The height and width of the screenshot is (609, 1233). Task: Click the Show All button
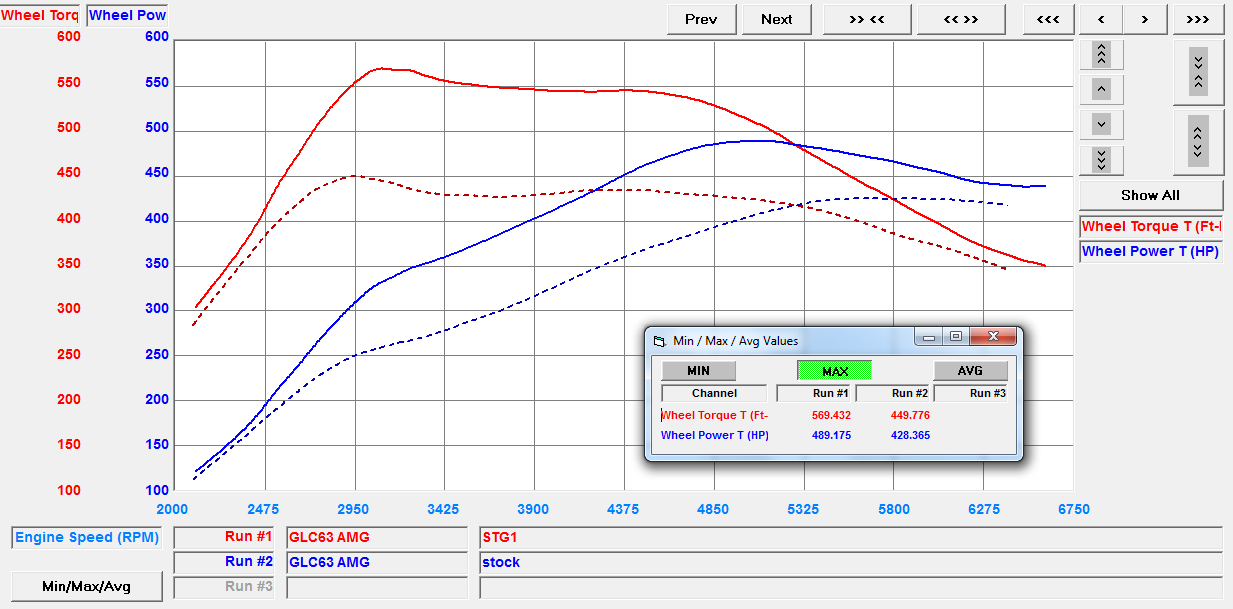[x=1150, y=195]
